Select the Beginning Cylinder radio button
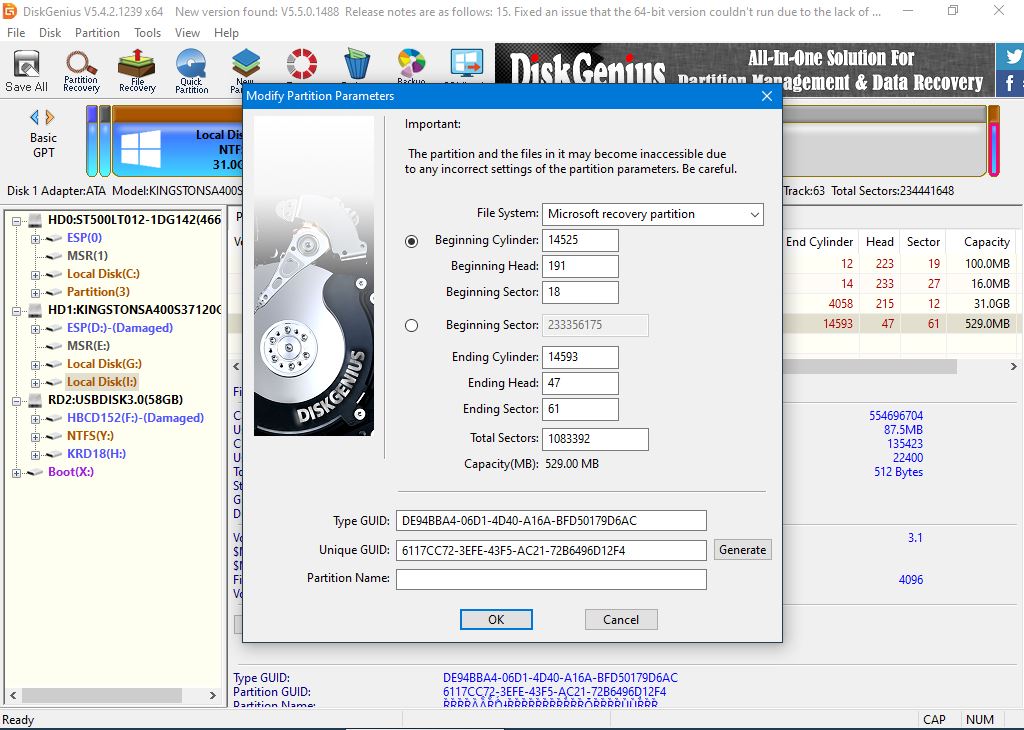Image resolution: width=1024 pixels, height=730 pixels. [x=412, y=241]
